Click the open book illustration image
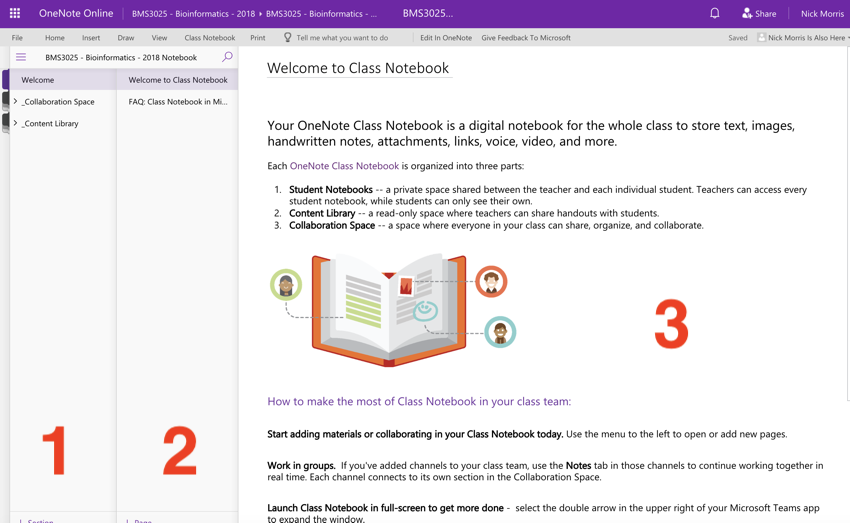 pos(389,308)
